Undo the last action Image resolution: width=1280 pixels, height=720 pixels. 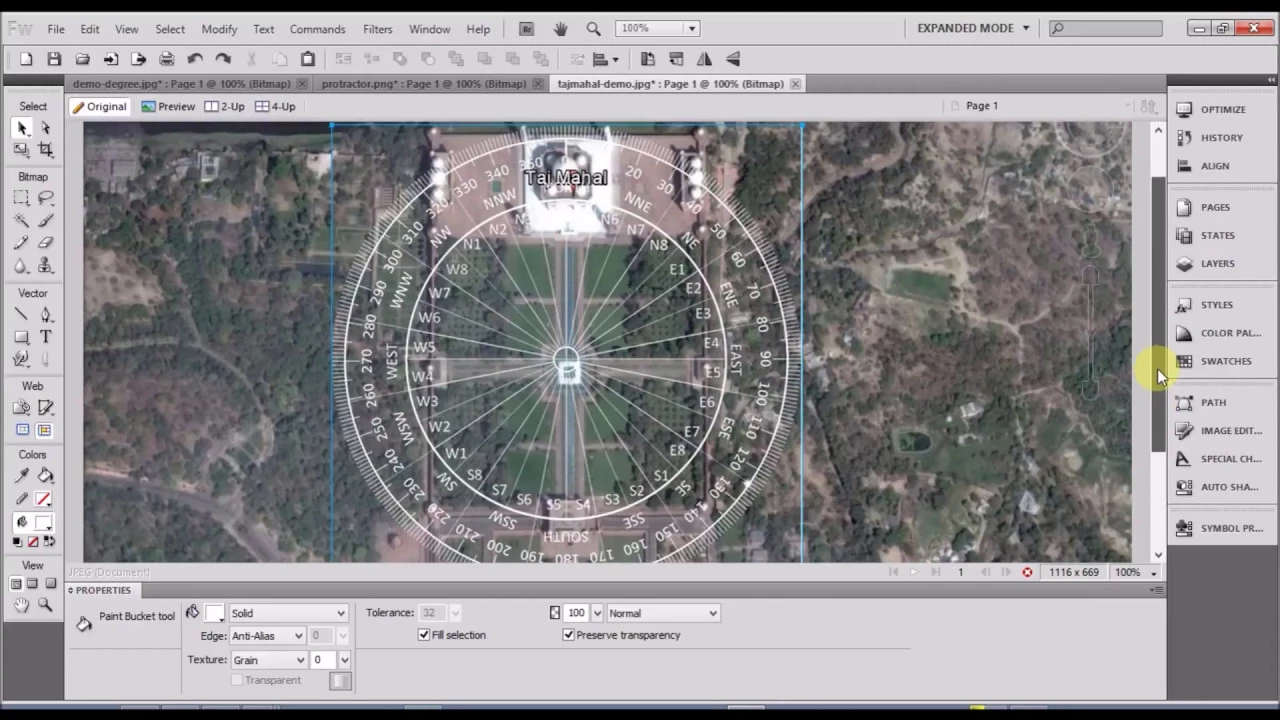[x=195, y=59]
